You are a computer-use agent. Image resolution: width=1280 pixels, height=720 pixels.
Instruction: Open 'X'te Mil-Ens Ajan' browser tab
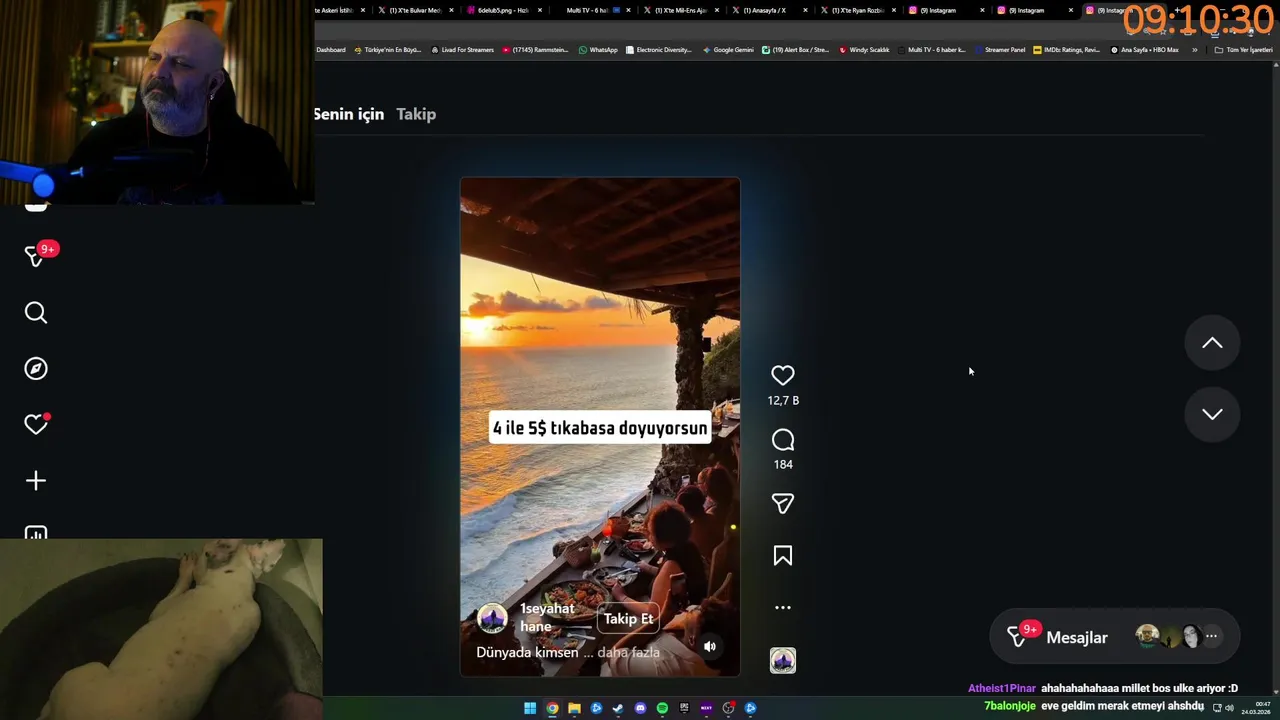[680, 10]
